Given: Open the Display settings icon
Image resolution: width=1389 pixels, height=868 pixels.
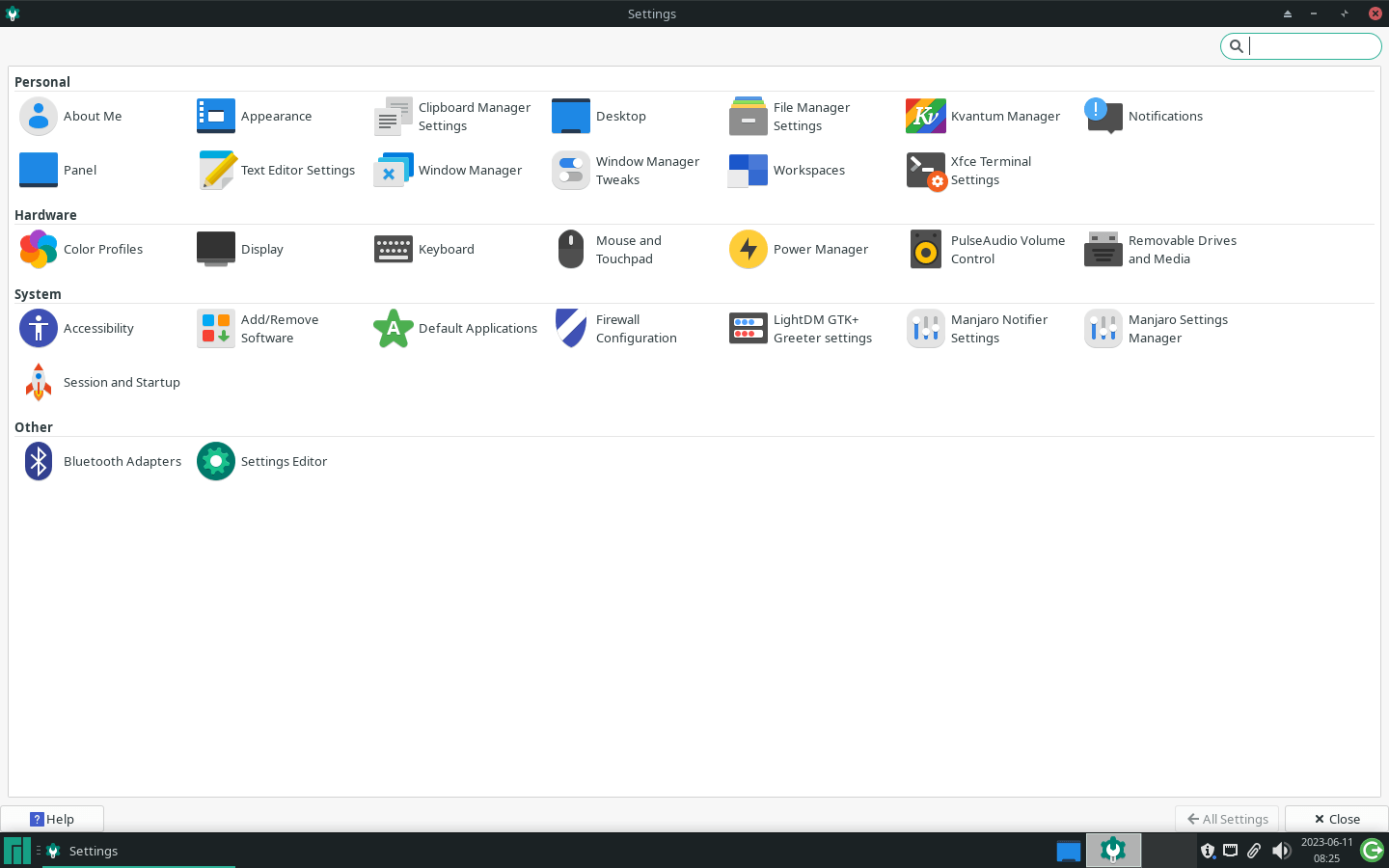Looking at the screenshot, I should point(216,250).
